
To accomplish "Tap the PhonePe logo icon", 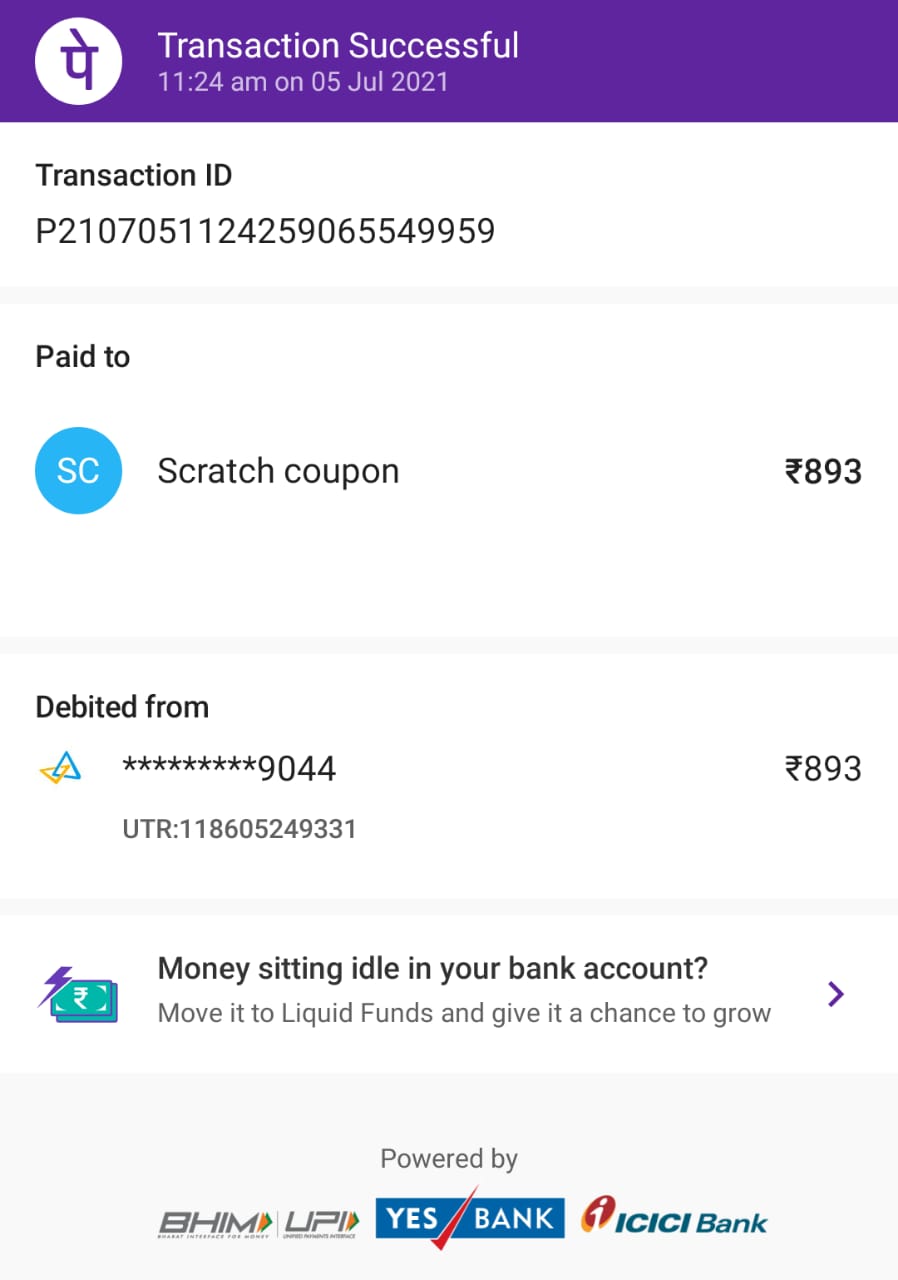I will 79,61.
